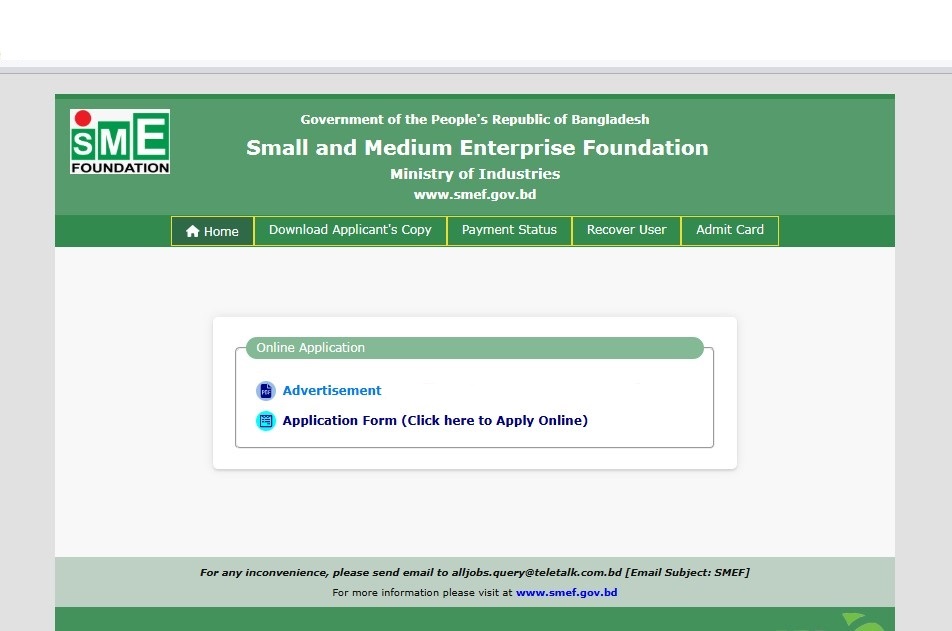Click the Home house icon
Image resolution: width=952 pixels, height=631 pixels.
(192, 231)
